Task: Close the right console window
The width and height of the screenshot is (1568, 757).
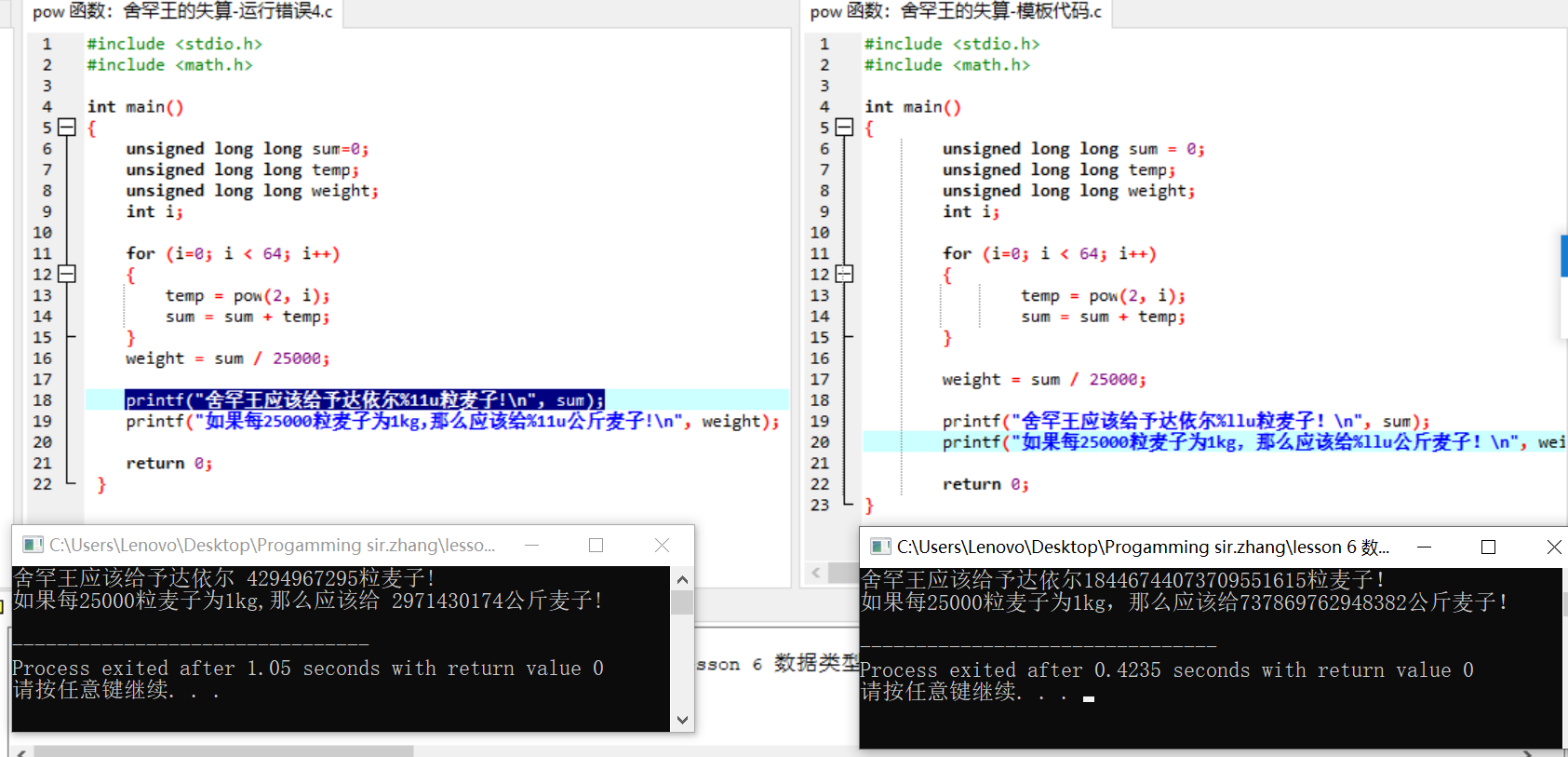Action: pyautogui.click(x=1553, y=547)
